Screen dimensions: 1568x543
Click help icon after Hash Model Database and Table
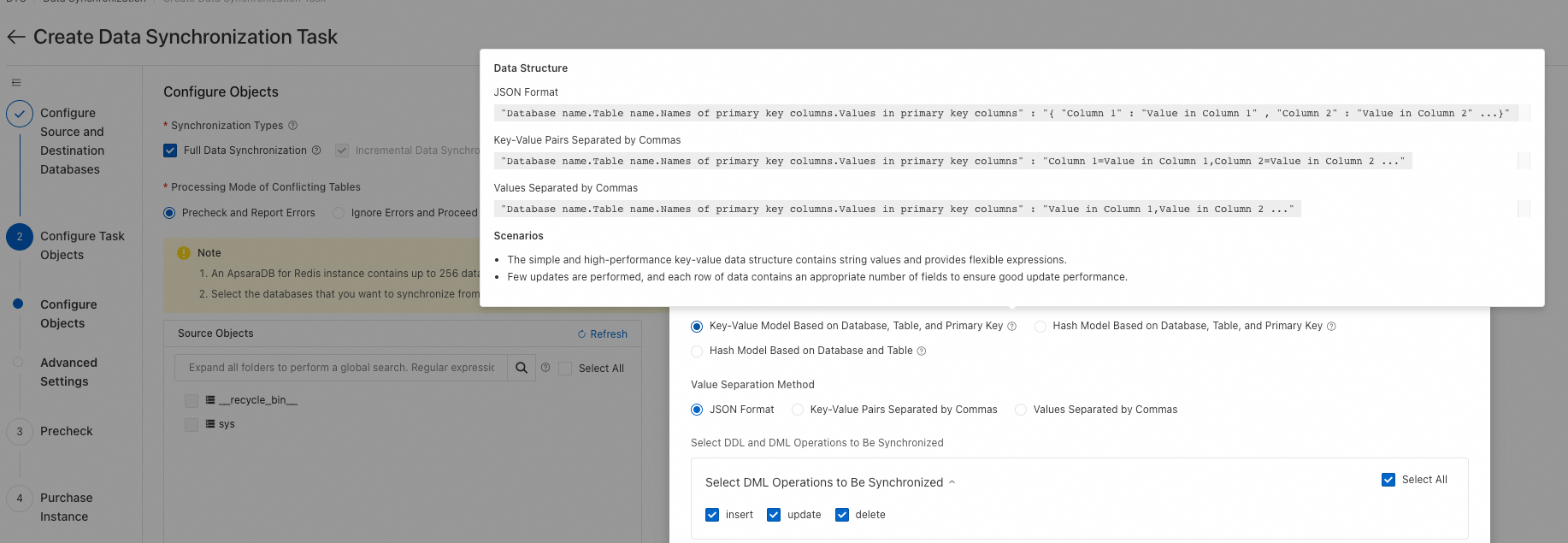pos(922,351)
